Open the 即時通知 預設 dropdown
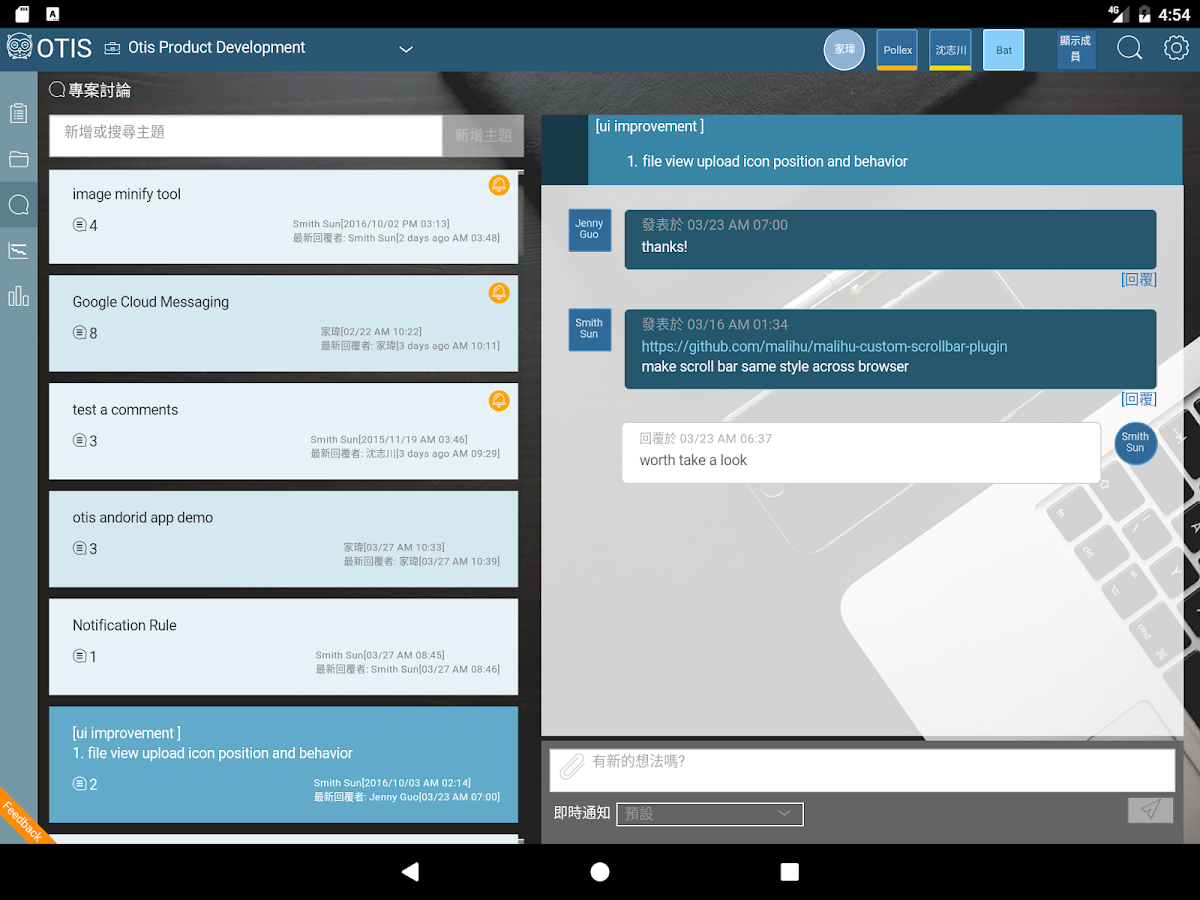1200x900 pixels. [709, 814]
